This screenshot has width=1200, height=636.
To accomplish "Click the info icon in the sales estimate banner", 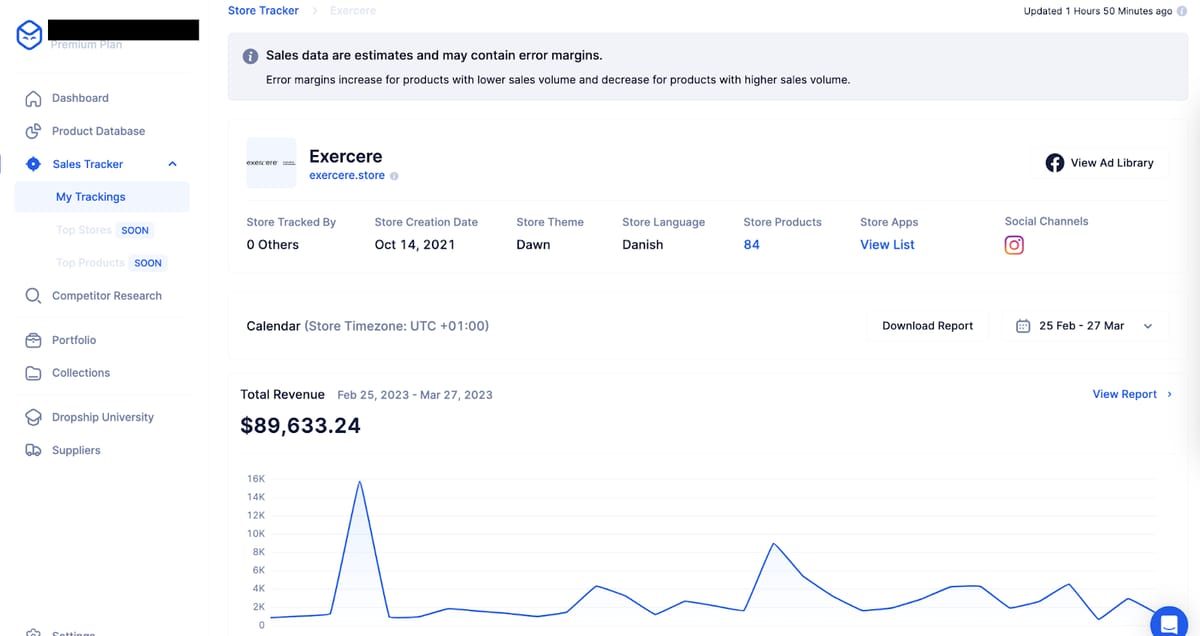I will pyautogui.click(x=251, y=56).
